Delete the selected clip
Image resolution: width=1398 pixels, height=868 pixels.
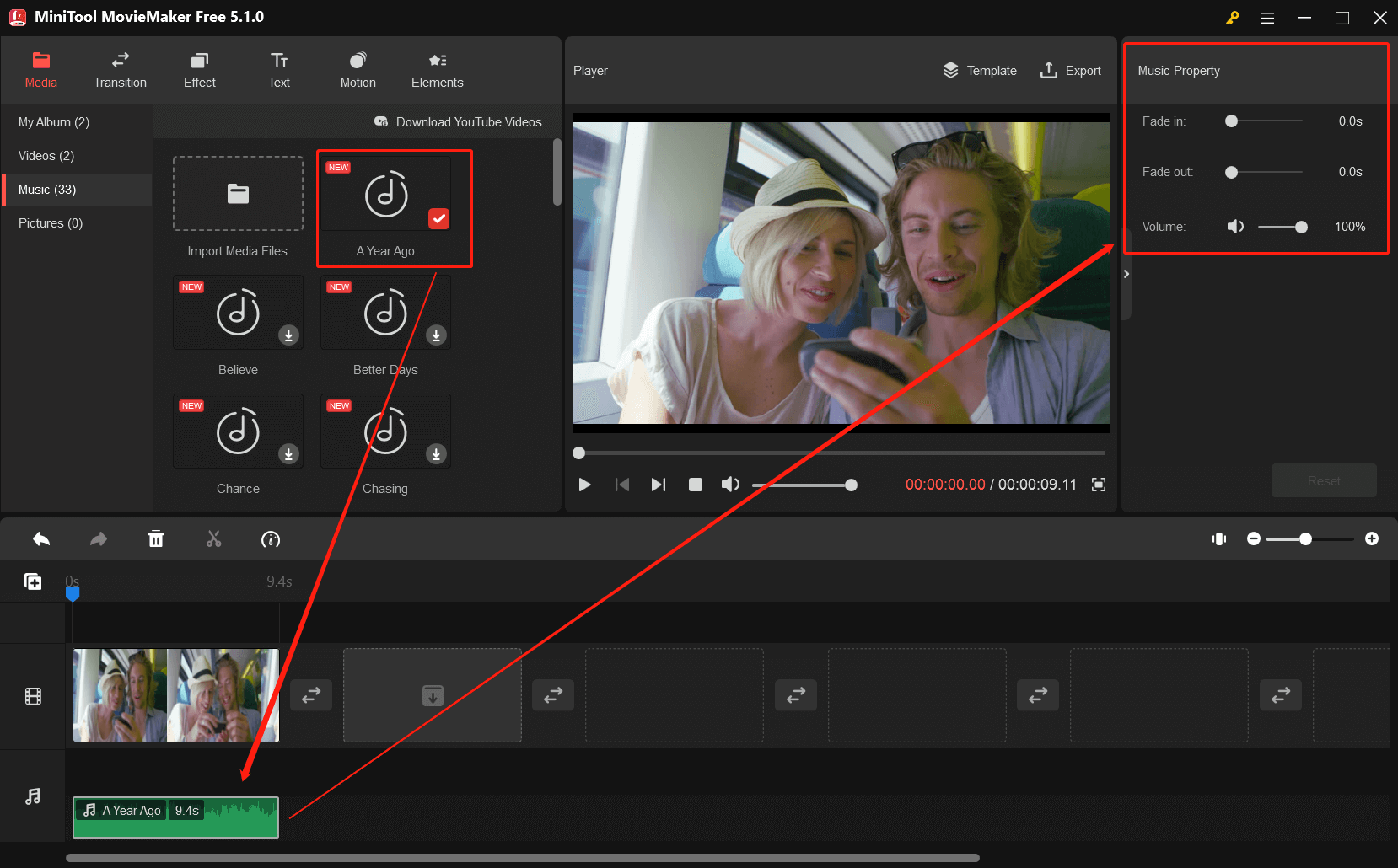pos(156,539)
